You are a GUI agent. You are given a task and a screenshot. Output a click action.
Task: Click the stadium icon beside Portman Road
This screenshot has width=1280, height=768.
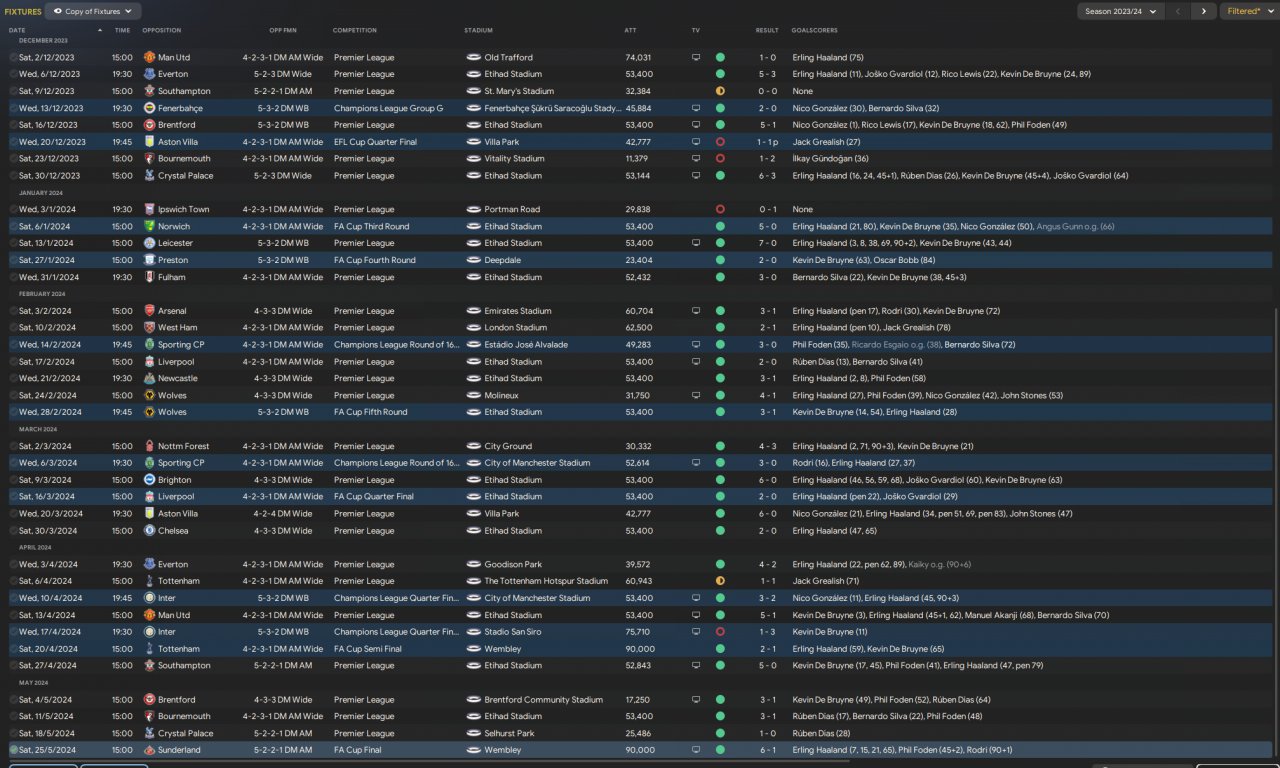[x=473, y=209]
